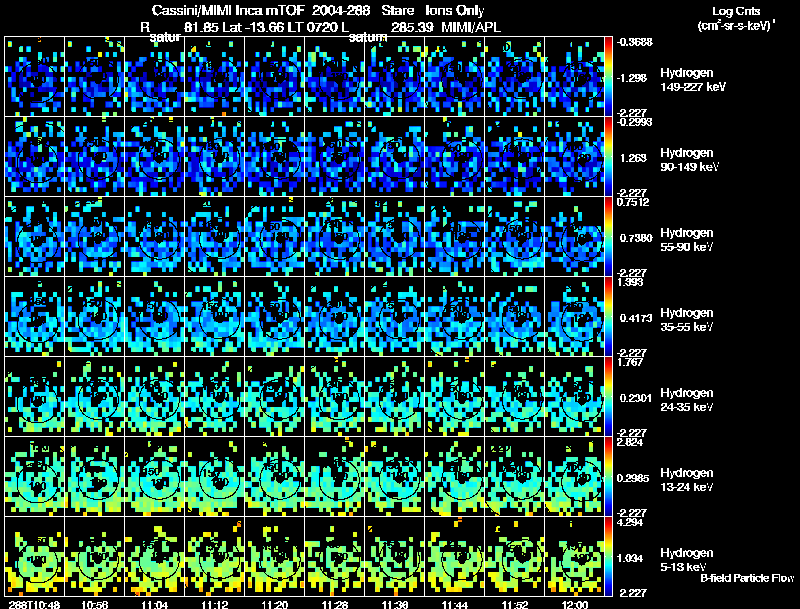Click the color bar beside Hydrogen 149-227 keV
Screen dimensions: 800x609
click(x=608, y=77)
